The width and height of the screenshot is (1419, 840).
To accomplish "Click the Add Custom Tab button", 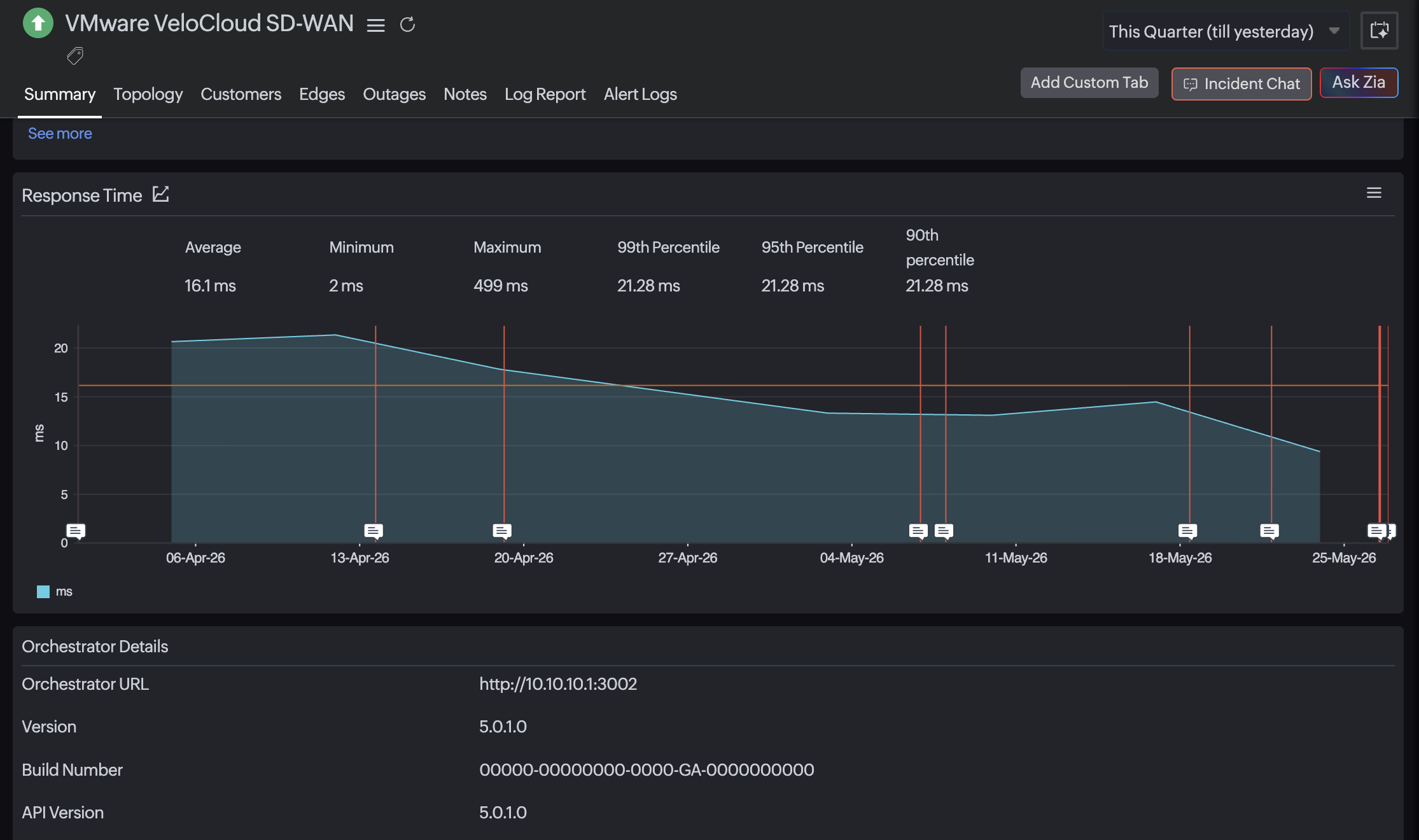I will tap(1089, 83).
